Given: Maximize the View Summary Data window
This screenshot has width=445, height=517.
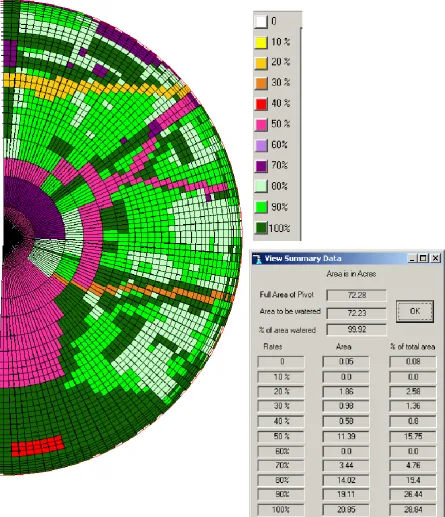Looking at the screenshot, I should pos(423,258).
